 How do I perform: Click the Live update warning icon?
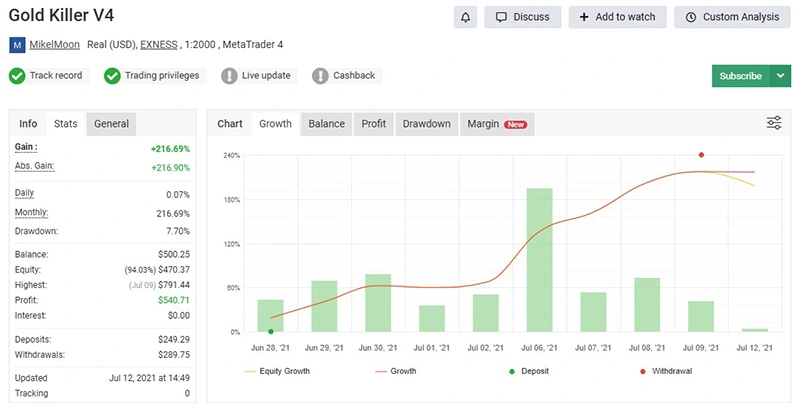(x=229, y=76)
